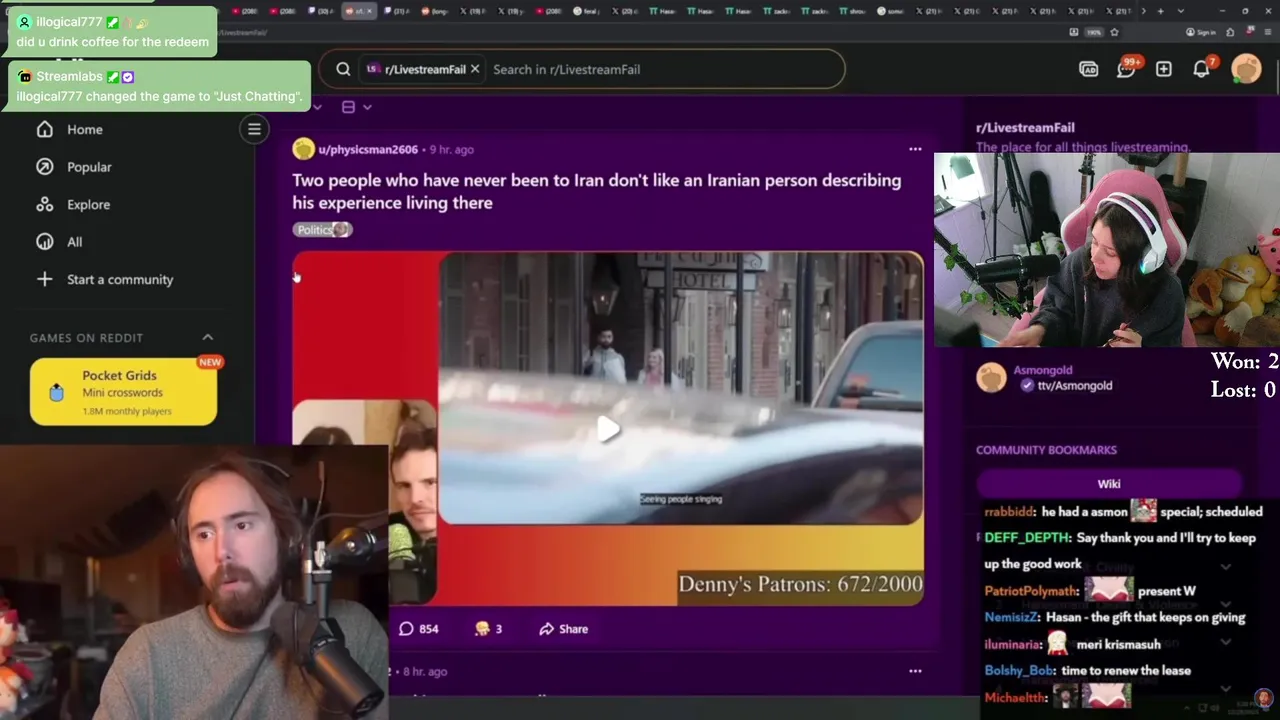The width and height of the screenshot is (1280, 720).
Task: Collapse the sidebar with hamburger button
Action: (254, 129)
